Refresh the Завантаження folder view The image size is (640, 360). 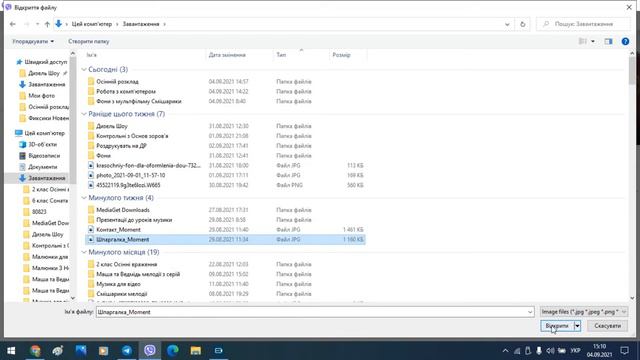pyautogui.click(x=522, y=24)
